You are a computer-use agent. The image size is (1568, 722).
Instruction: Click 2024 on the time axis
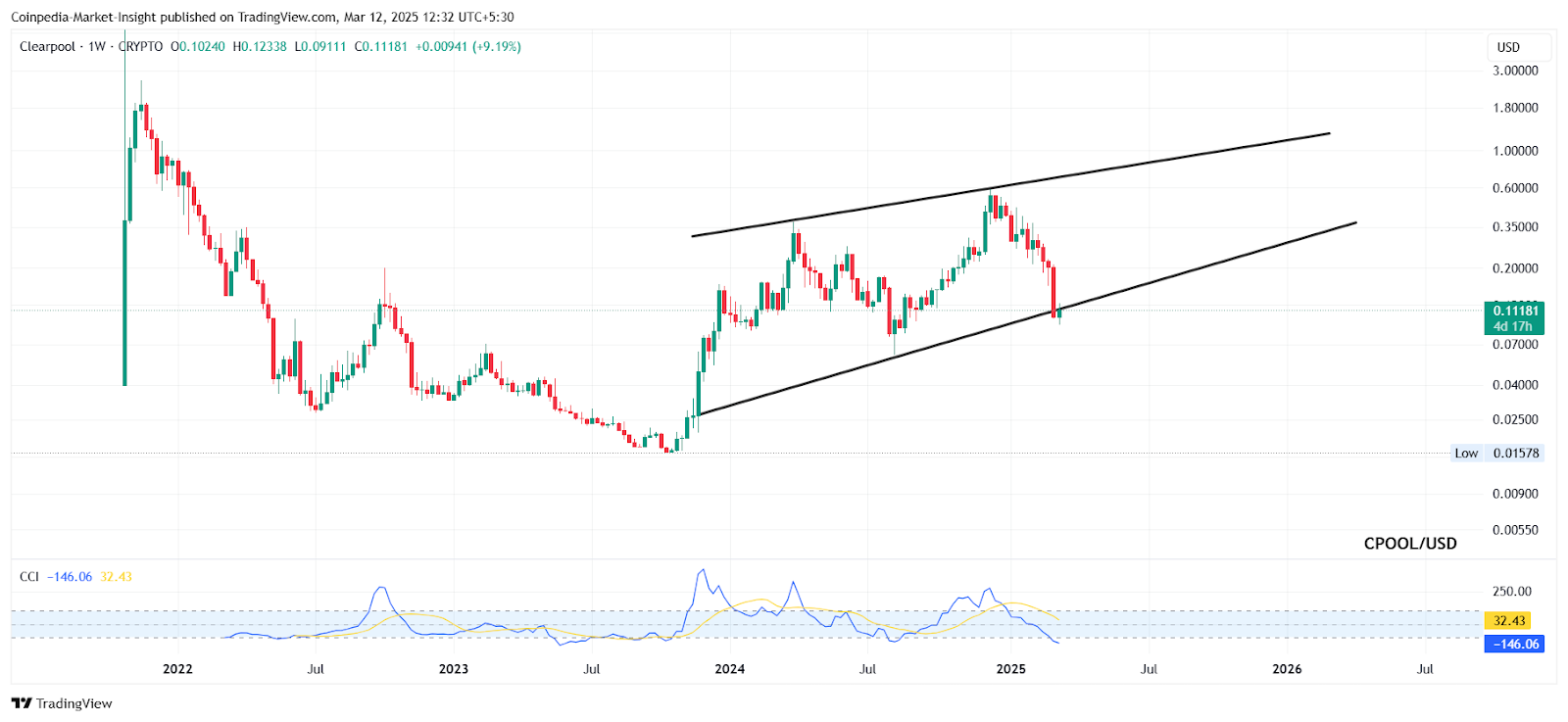[x=729, y=669]
